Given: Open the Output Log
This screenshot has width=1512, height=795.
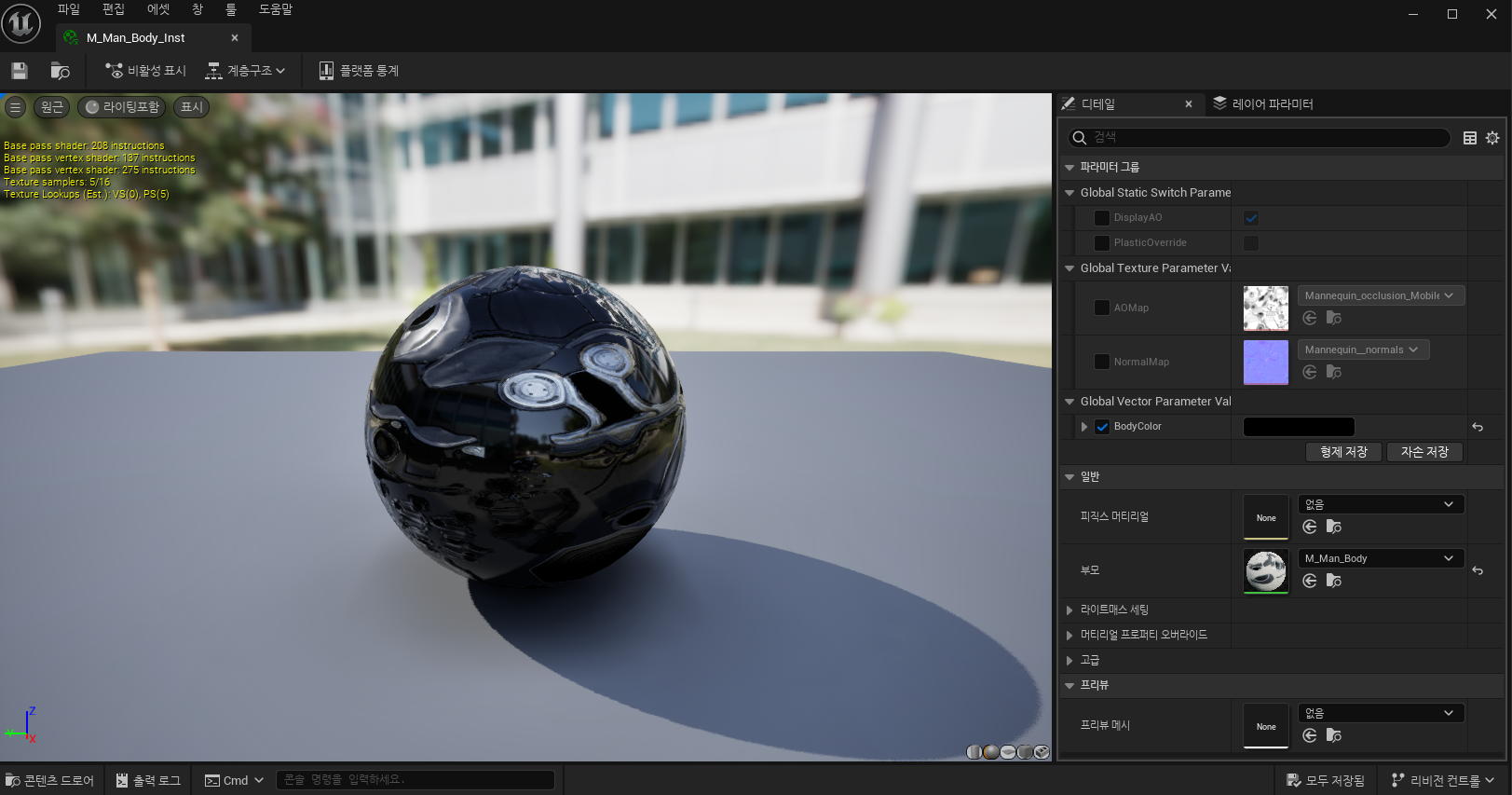Looking at the screenshot, I should click(x=149, y=780).
